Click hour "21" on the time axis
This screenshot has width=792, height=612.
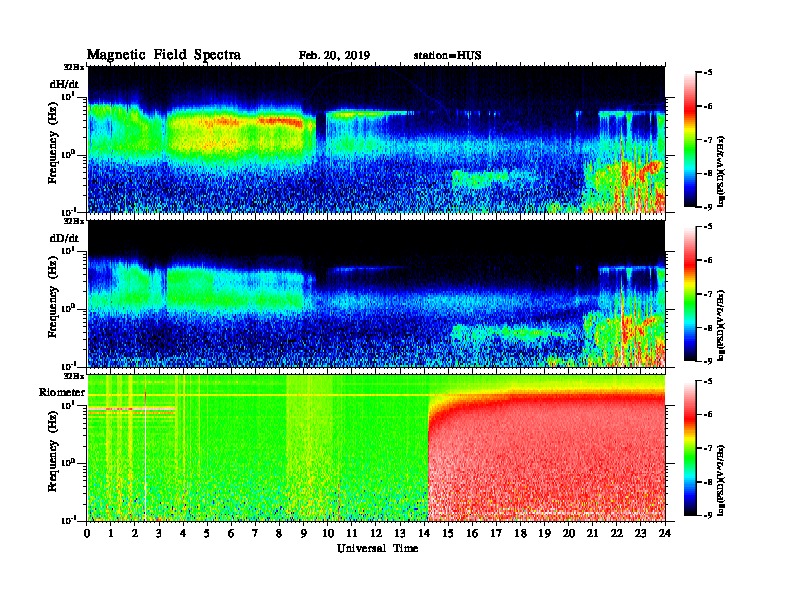point(592,533)
